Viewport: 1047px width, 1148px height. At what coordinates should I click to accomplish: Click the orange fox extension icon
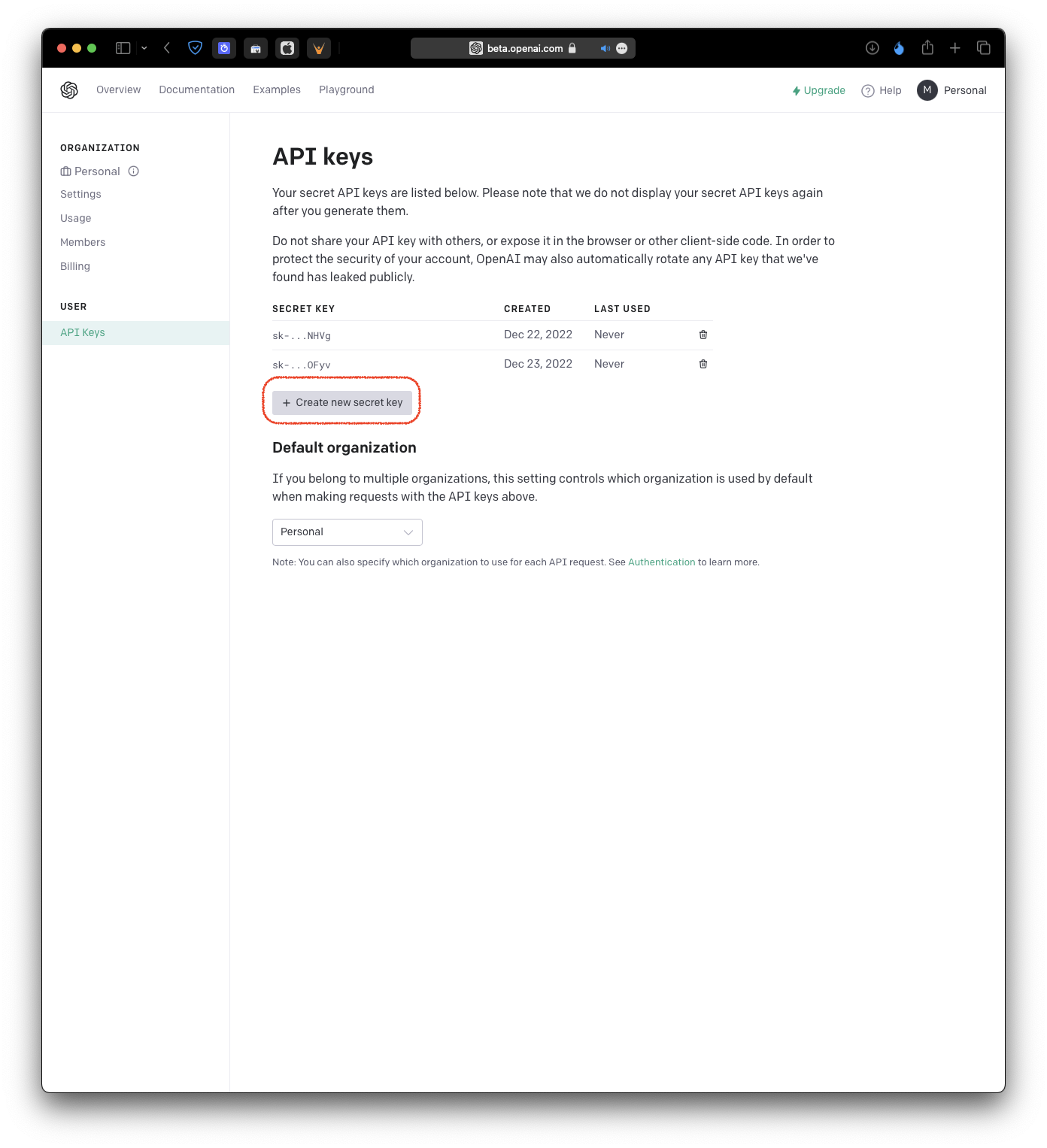319,48
